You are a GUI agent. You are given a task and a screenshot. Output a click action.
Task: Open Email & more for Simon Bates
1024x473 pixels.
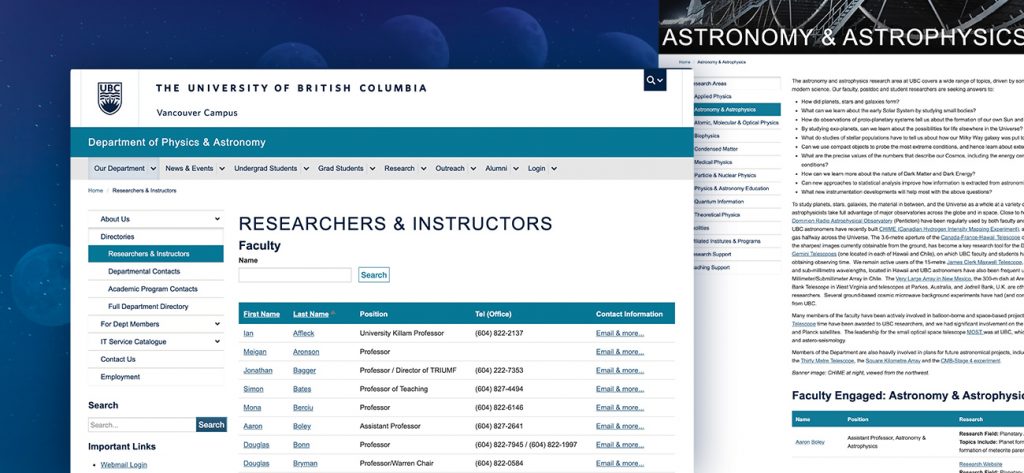(620, 389)
